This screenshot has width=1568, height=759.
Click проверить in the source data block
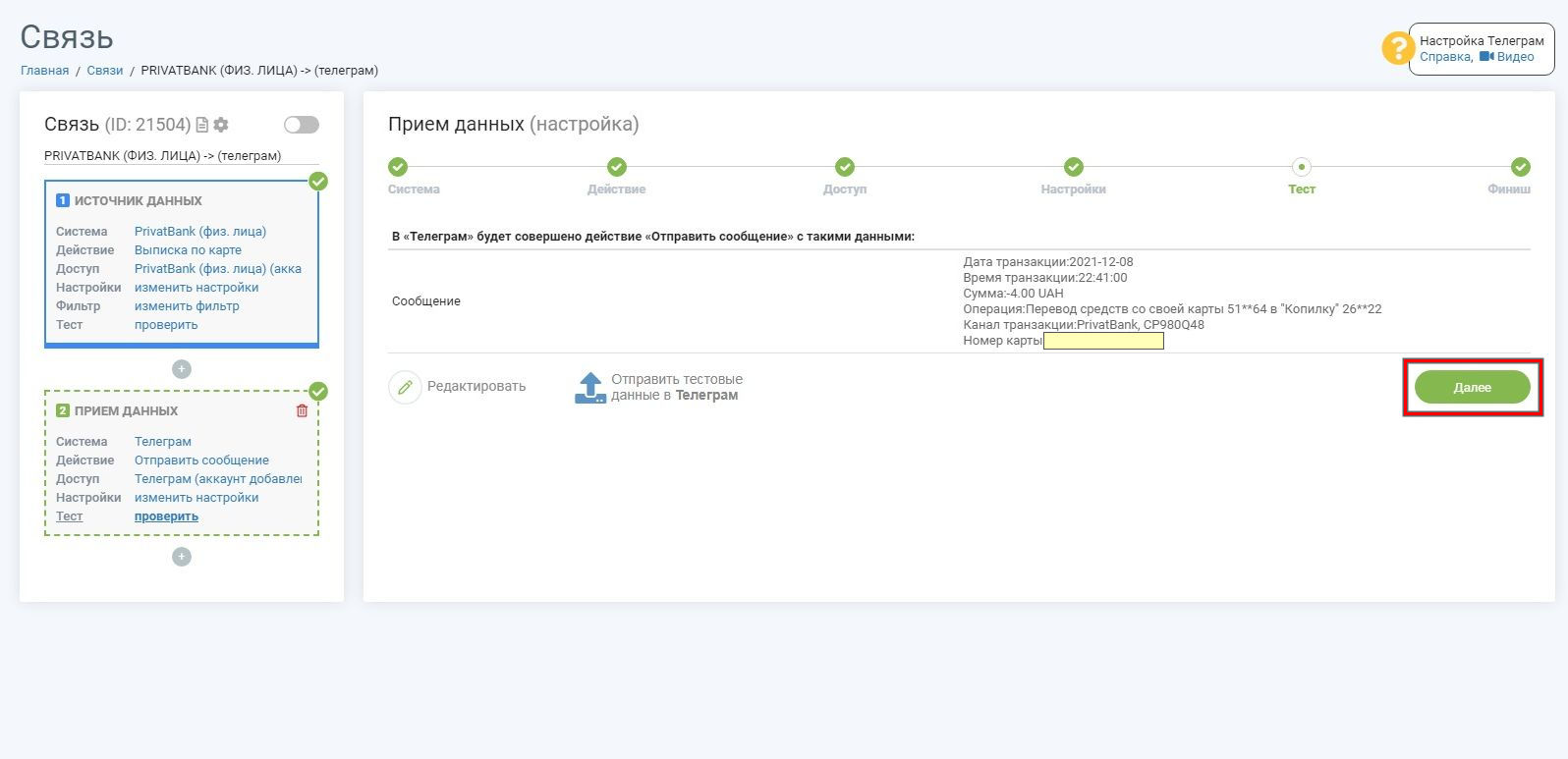pyautogui.click(x=166, y=325)
